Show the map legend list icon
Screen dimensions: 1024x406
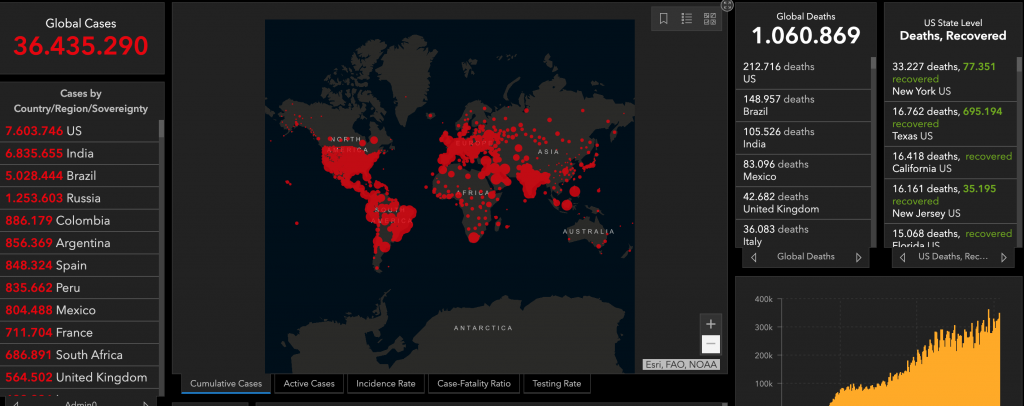pyautogui.click(x=687, y=18)
